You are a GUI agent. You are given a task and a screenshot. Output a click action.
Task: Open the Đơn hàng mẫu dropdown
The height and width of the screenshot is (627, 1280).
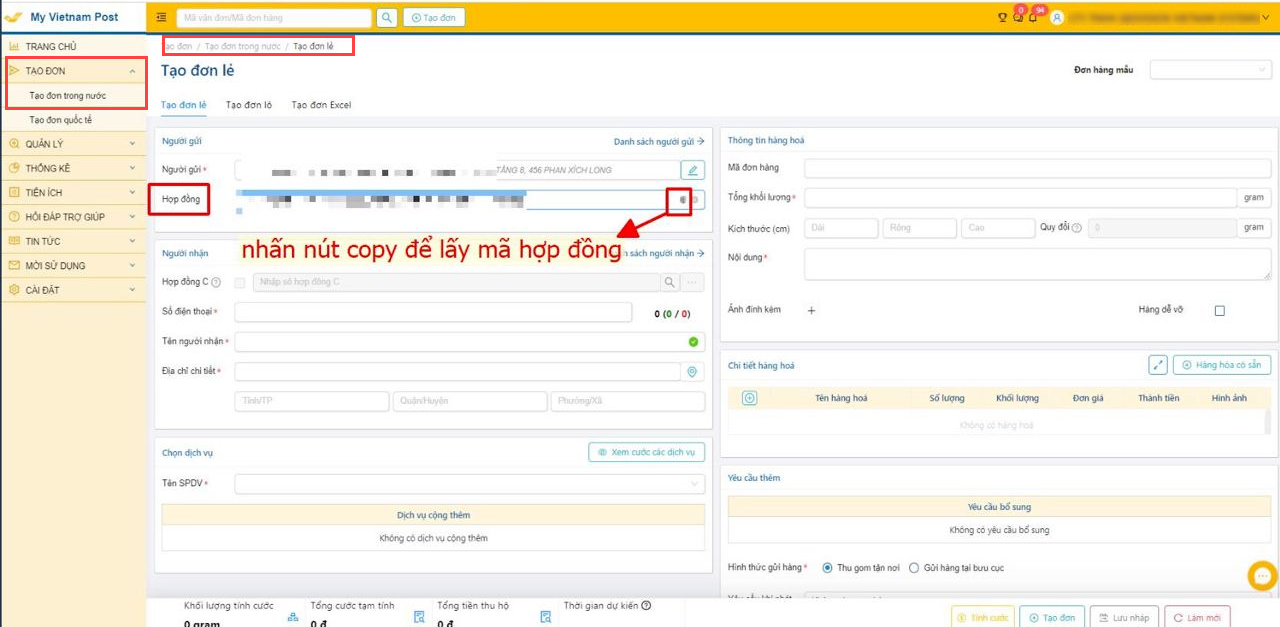tap(1210, 70)
